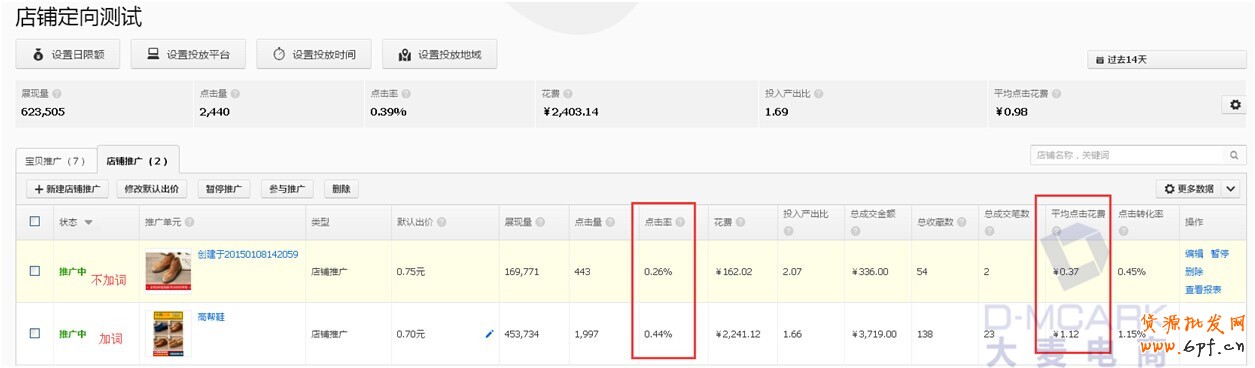The image size is (1255, 368).
Task: Open the settings gear beside summary stats
Action: click(1234, 104)
